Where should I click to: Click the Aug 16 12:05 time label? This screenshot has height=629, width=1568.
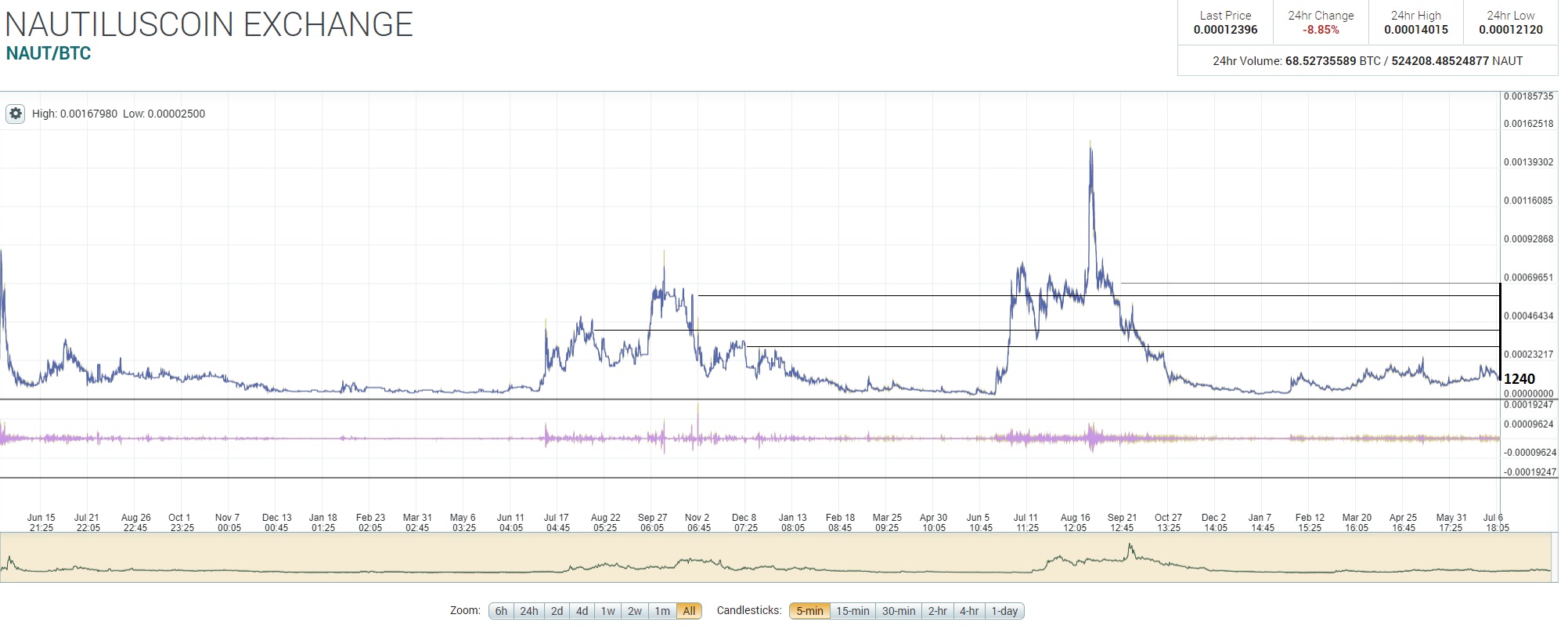point(1075,522)
